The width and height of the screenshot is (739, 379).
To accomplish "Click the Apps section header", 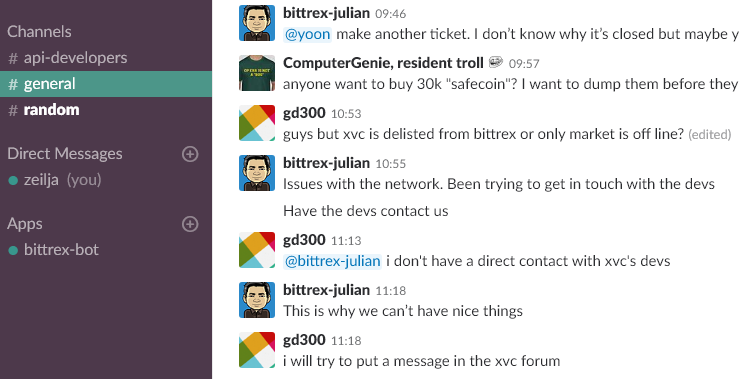I will tap(25, 224).
